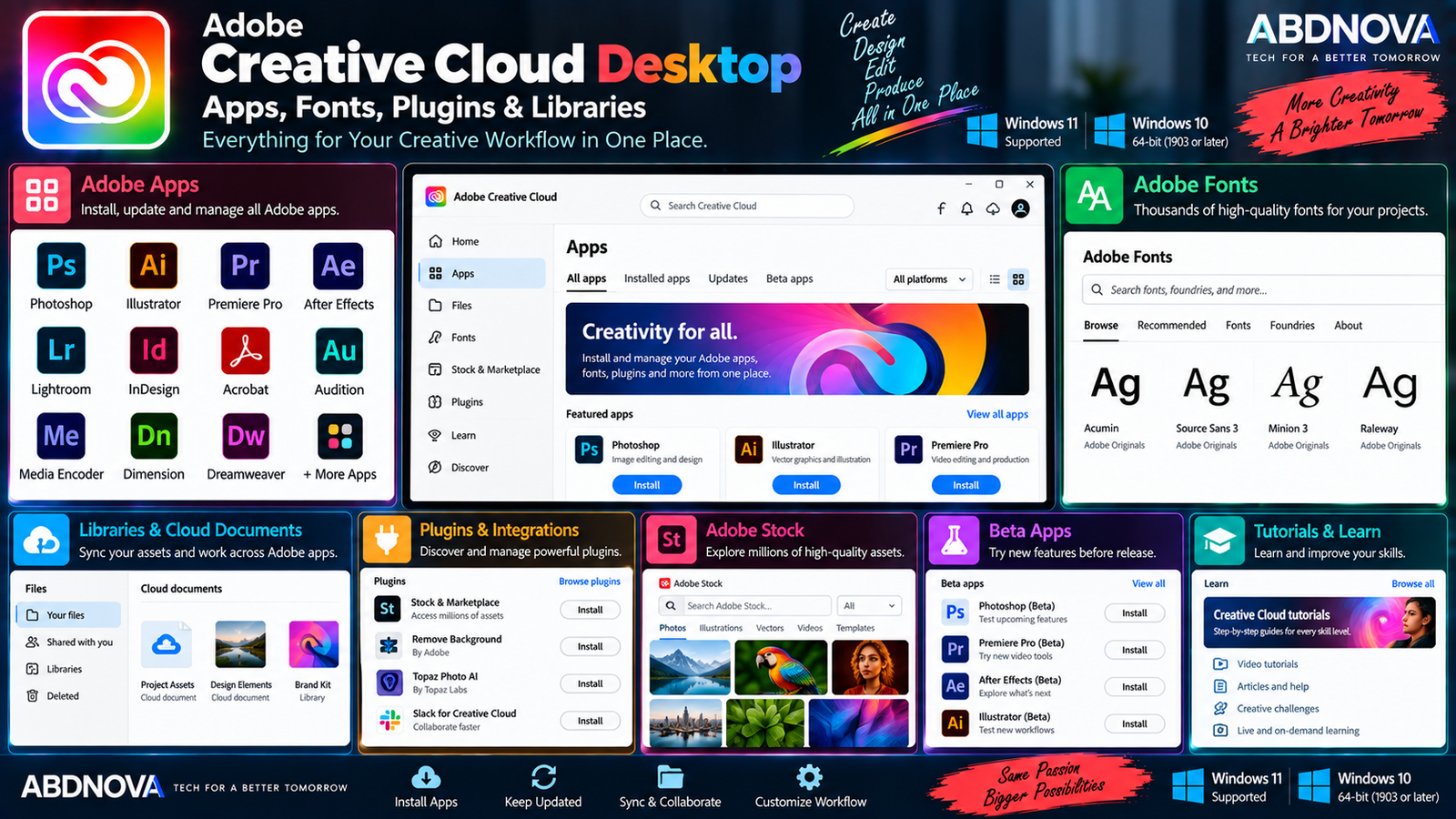Click View all apps link
This screenshot has width=1456, height=819.
(x=997, y=414)
